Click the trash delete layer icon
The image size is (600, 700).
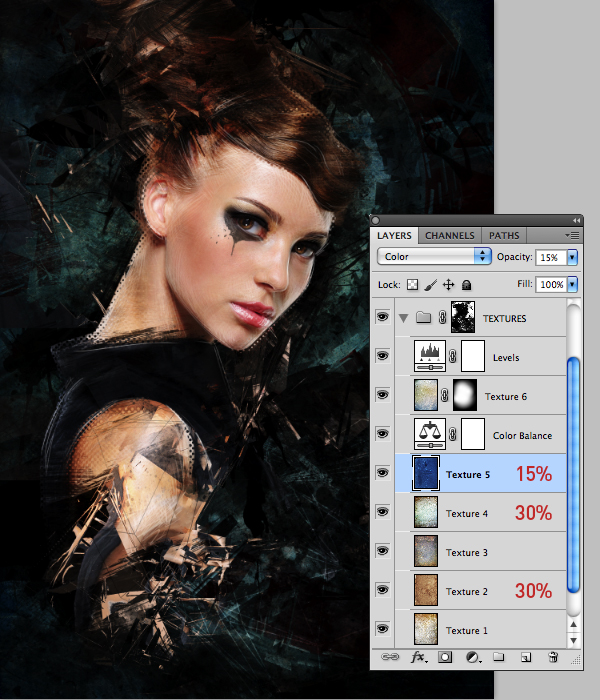point(553,657)
